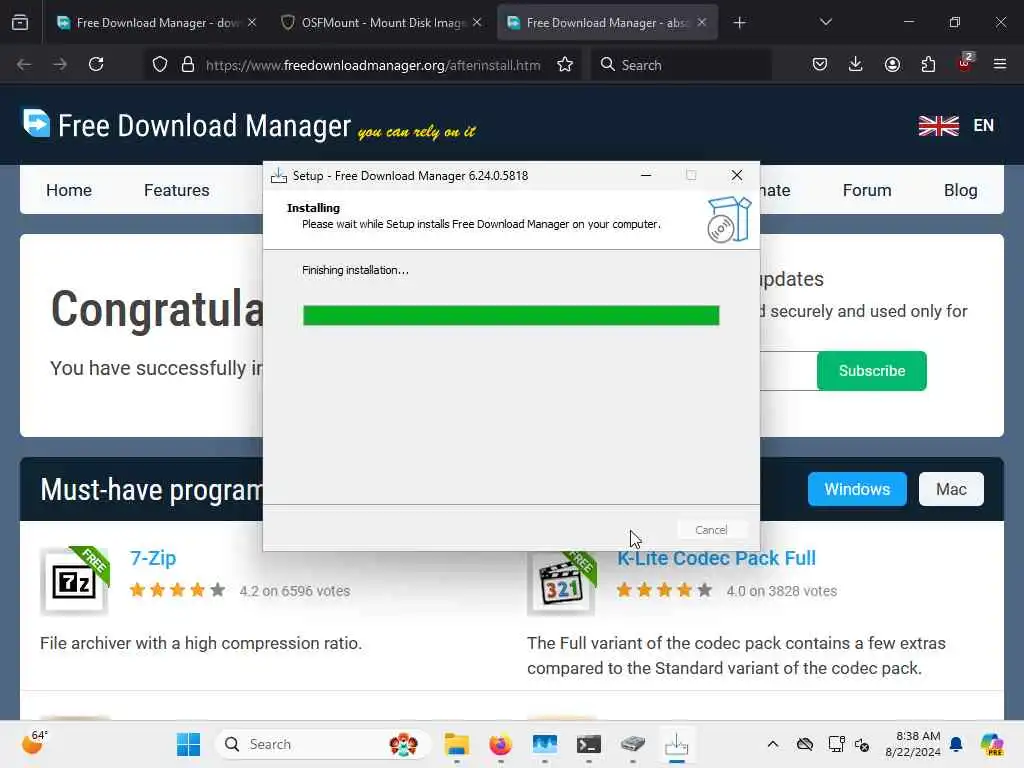This screenshot has width=1024, height=768.
Task: Open the notifications bell icon
Action: coord(956,744)
